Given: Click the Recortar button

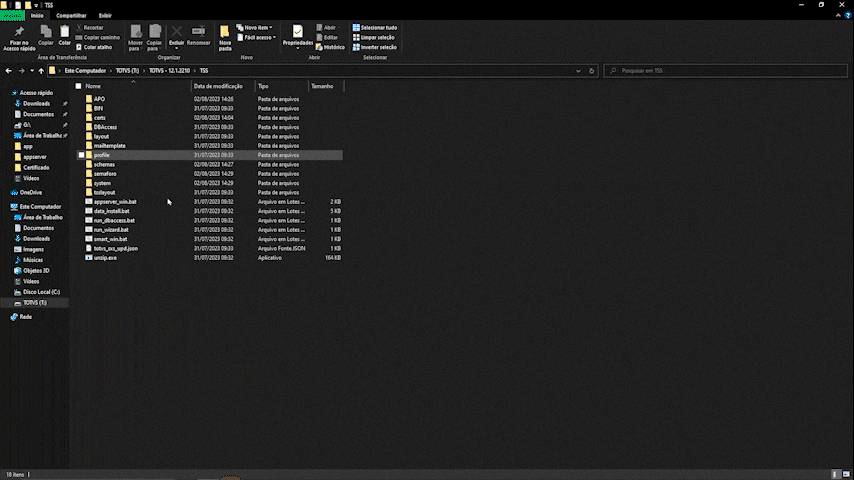Looking at the screenshot, I should click(90, 28).
